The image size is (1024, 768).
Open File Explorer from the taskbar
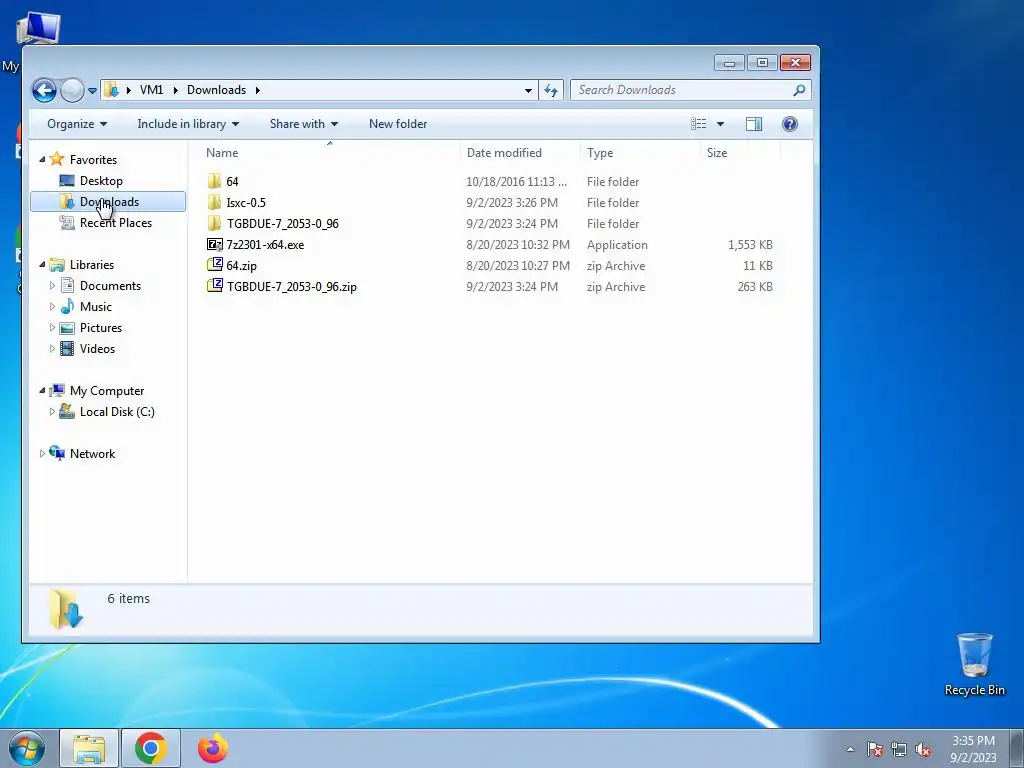pyautogui.click(x=89, y=748)
